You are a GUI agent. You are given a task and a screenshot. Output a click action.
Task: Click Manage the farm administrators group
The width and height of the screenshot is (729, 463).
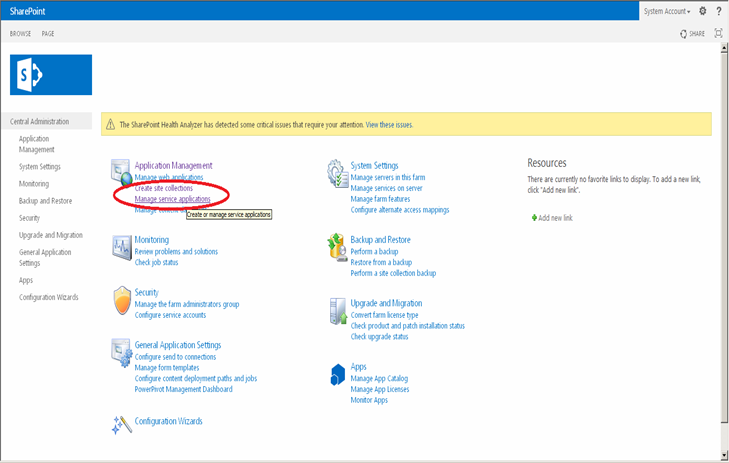pyautogui.click(x=187, y=304)
